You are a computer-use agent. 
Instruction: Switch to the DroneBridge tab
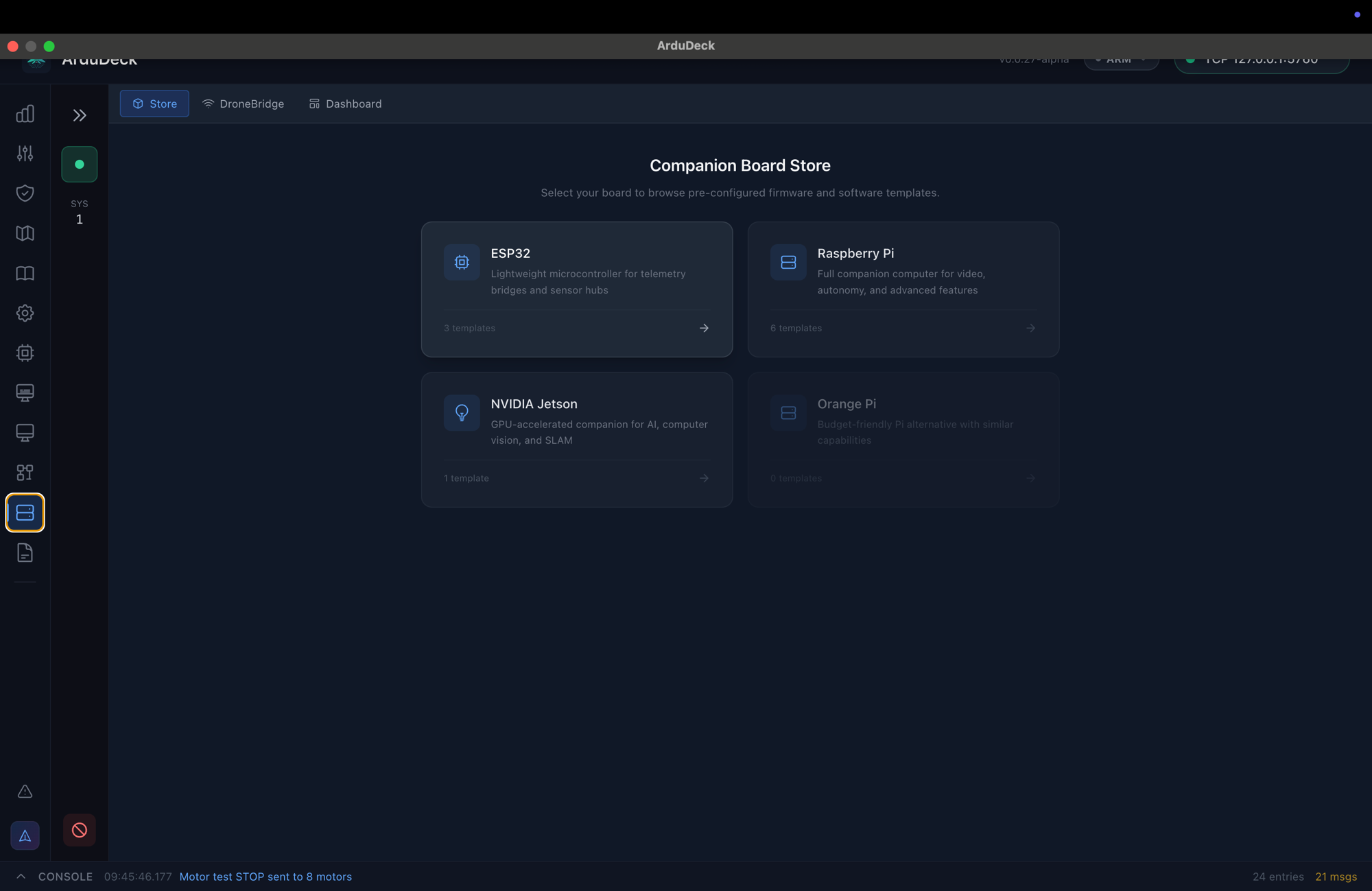tap(244, 104)
